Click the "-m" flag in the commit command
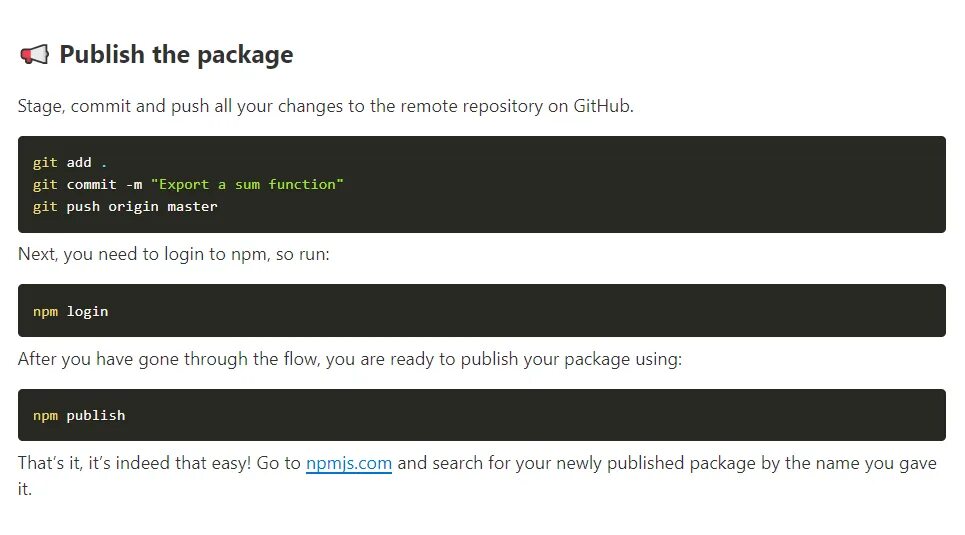The height and width of the screenshot is (535, 965). [133, 185]
